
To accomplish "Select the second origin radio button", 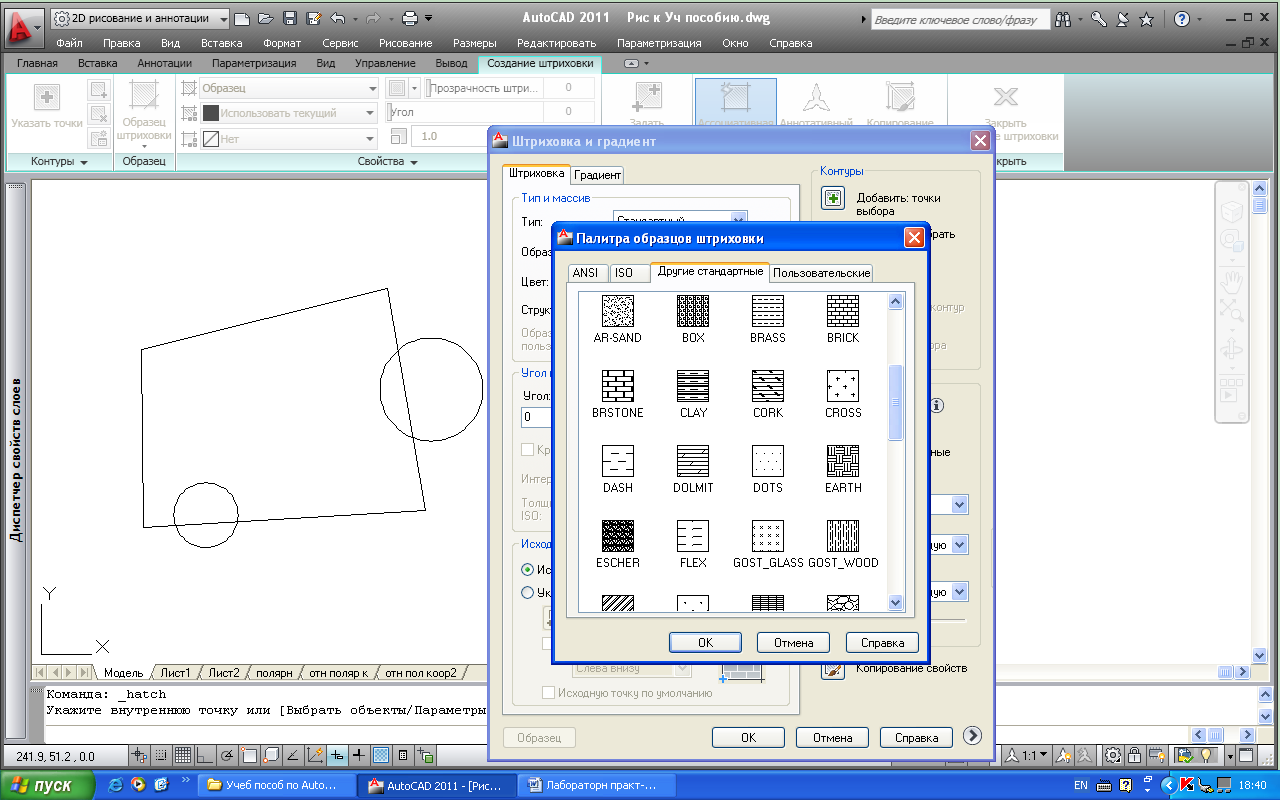I will [528, 592].
